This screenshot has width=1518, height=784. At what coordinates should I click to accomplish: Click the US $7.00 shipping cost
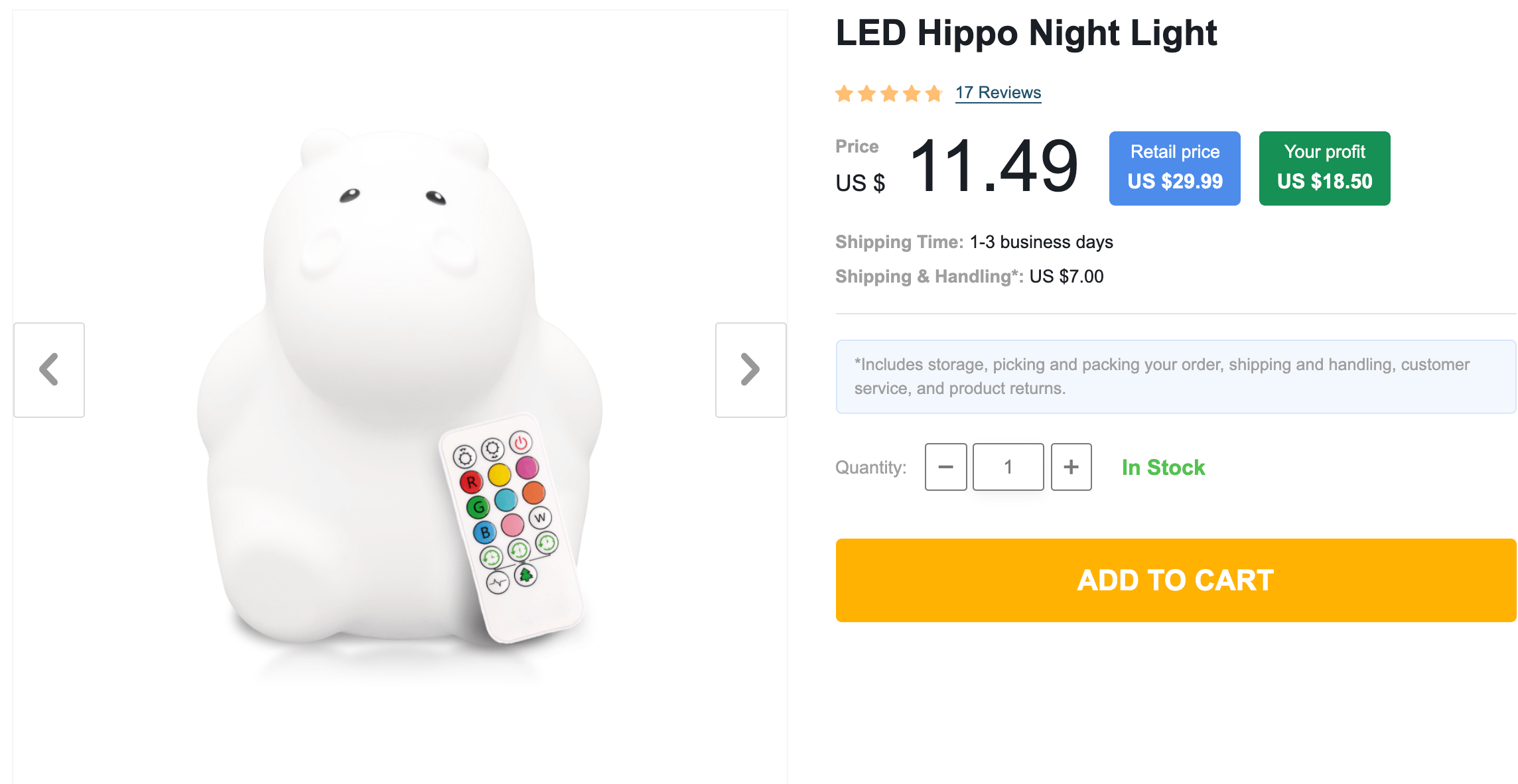coord(1066,277)
